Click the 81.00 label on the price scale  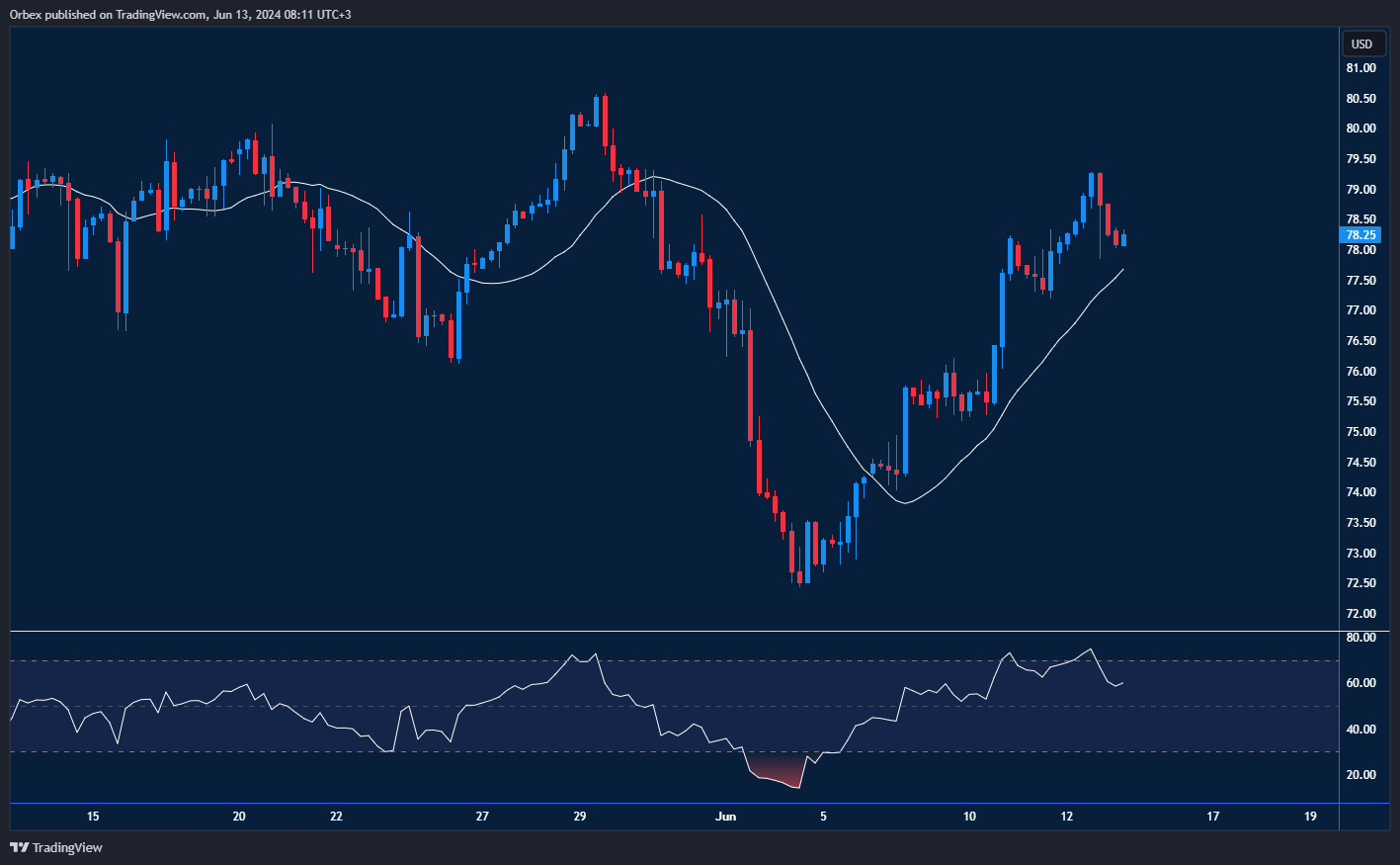click(x=1360, y=68)
